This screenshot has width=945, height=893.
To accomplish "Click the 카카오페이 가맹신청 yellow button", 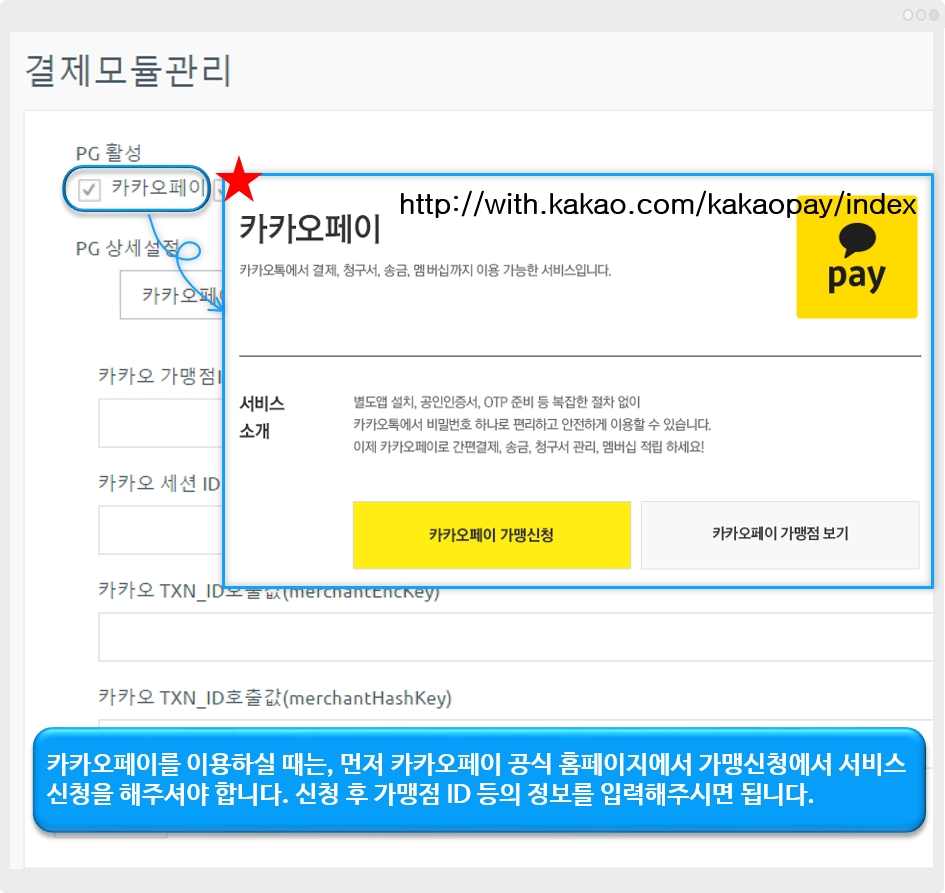I will pyautogui.click(x=492, y=534).
